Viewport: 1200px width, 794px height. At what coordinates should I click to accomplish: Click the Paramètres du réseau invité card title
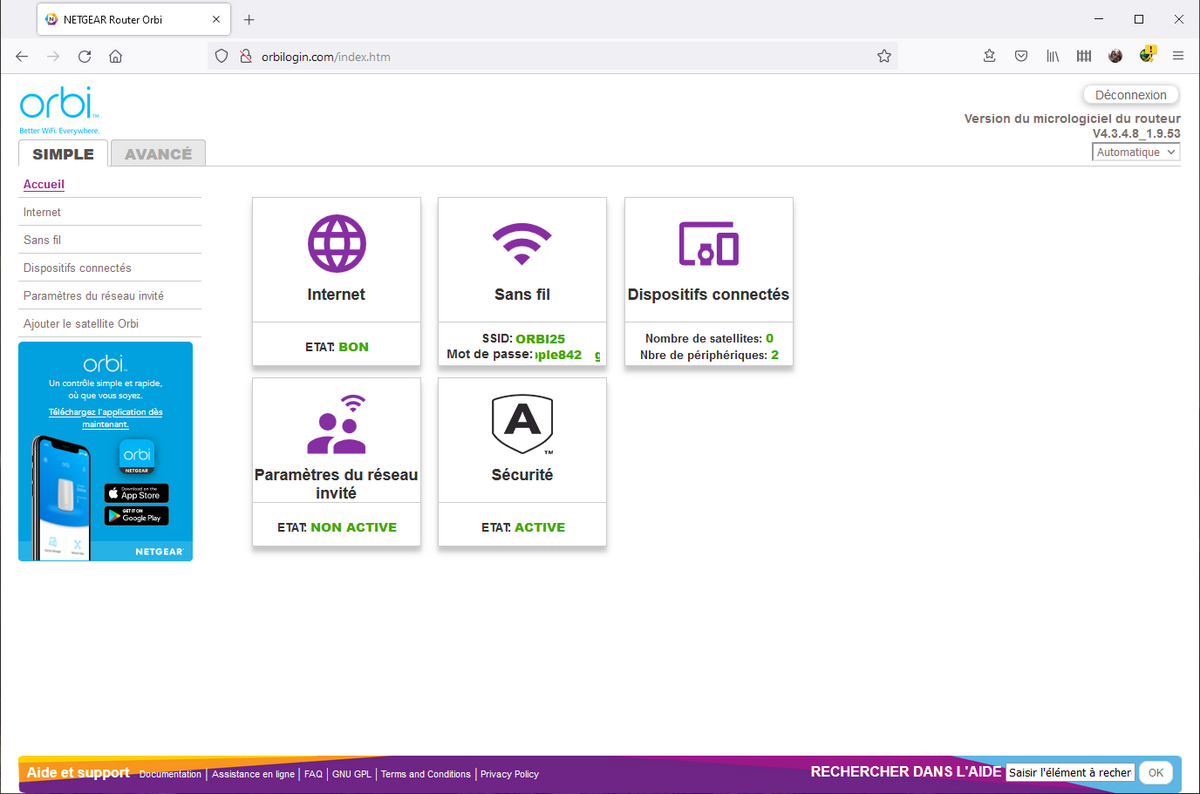tap(336, 484)
